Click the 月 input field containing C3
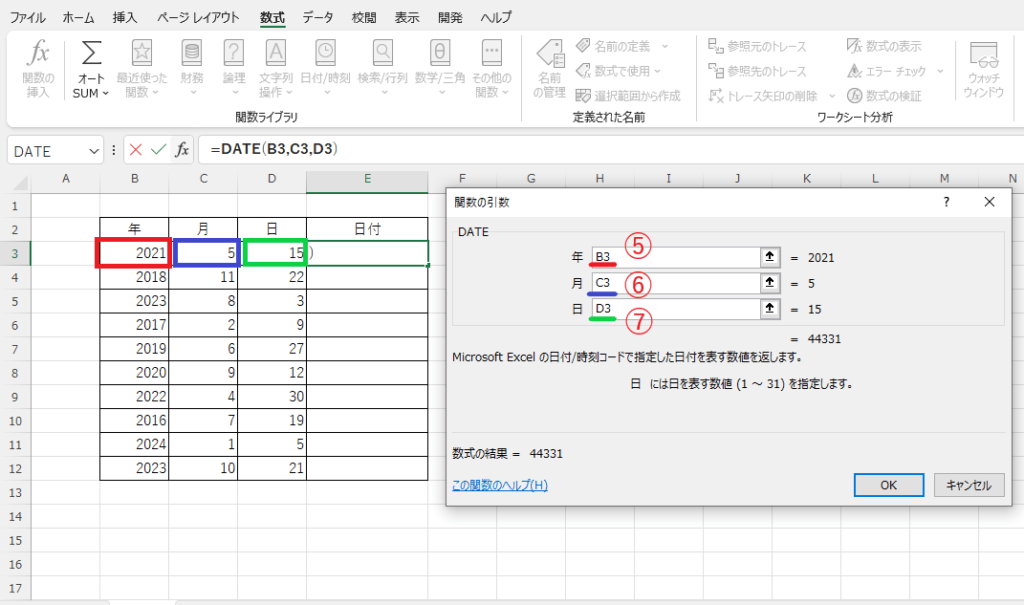This screenshot has width=1024, height=605. click(x=676, y=283)
